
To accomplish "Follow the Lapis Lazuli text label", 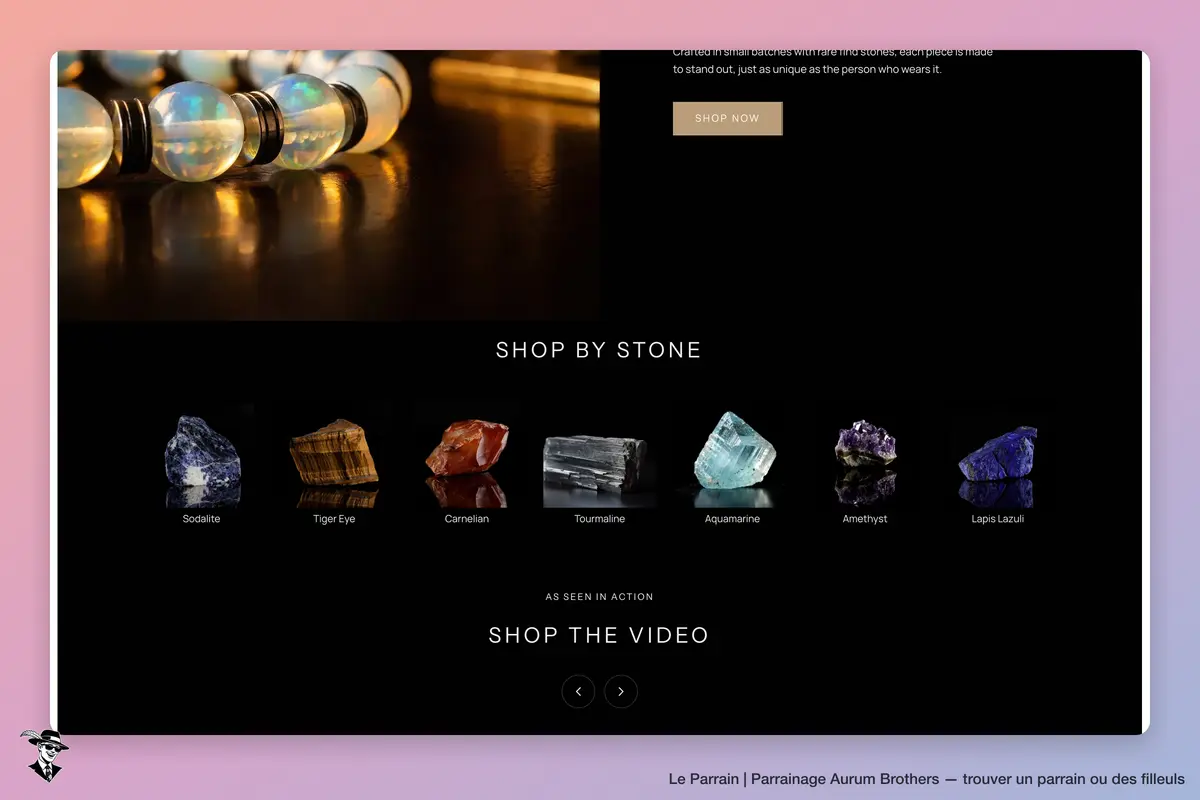I will coord(998,519).
